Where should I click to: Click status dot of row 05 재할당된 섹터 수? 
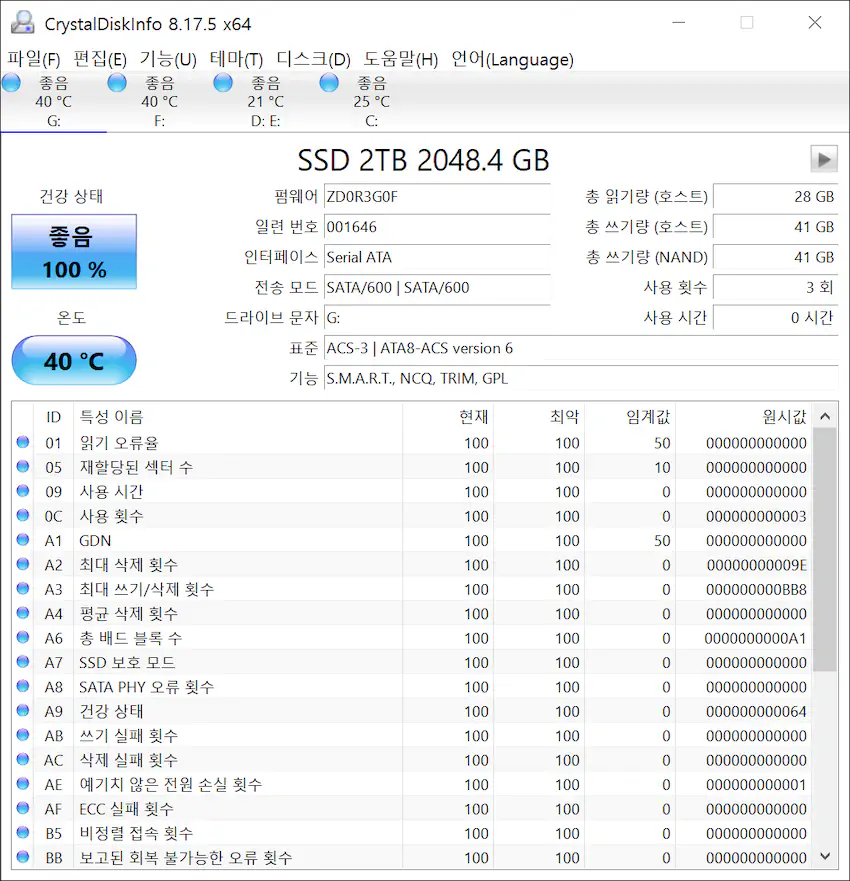[23, 466]
